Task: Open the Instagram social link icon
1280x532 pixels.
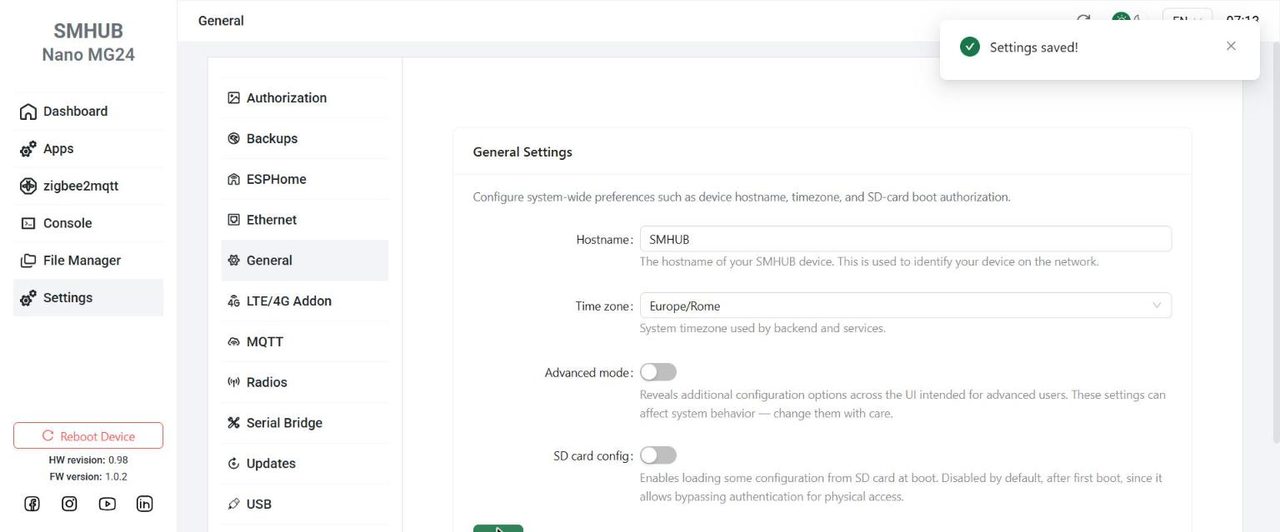Action: pos(69,504)
